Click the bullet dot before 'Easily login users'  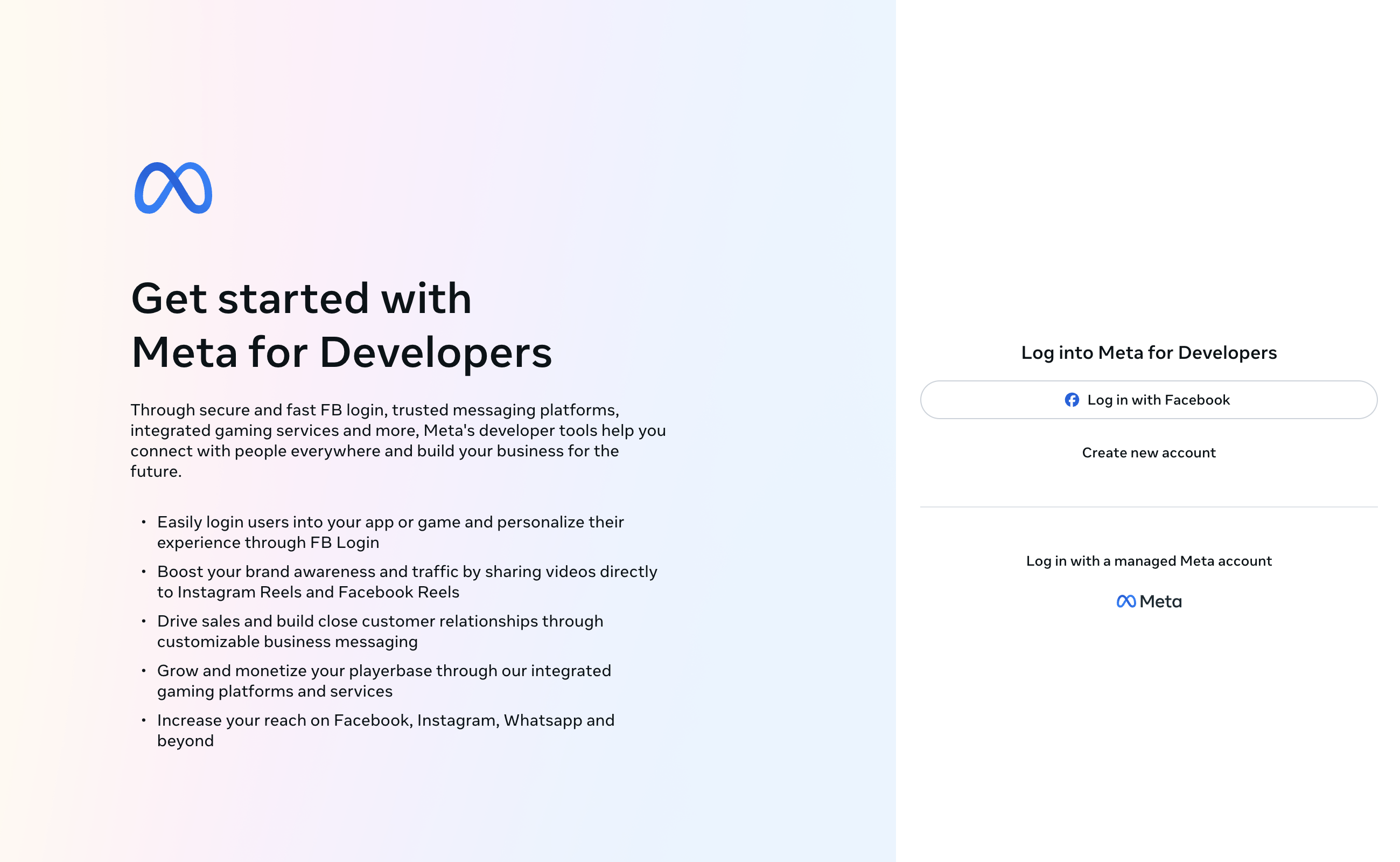click(144, 522)
